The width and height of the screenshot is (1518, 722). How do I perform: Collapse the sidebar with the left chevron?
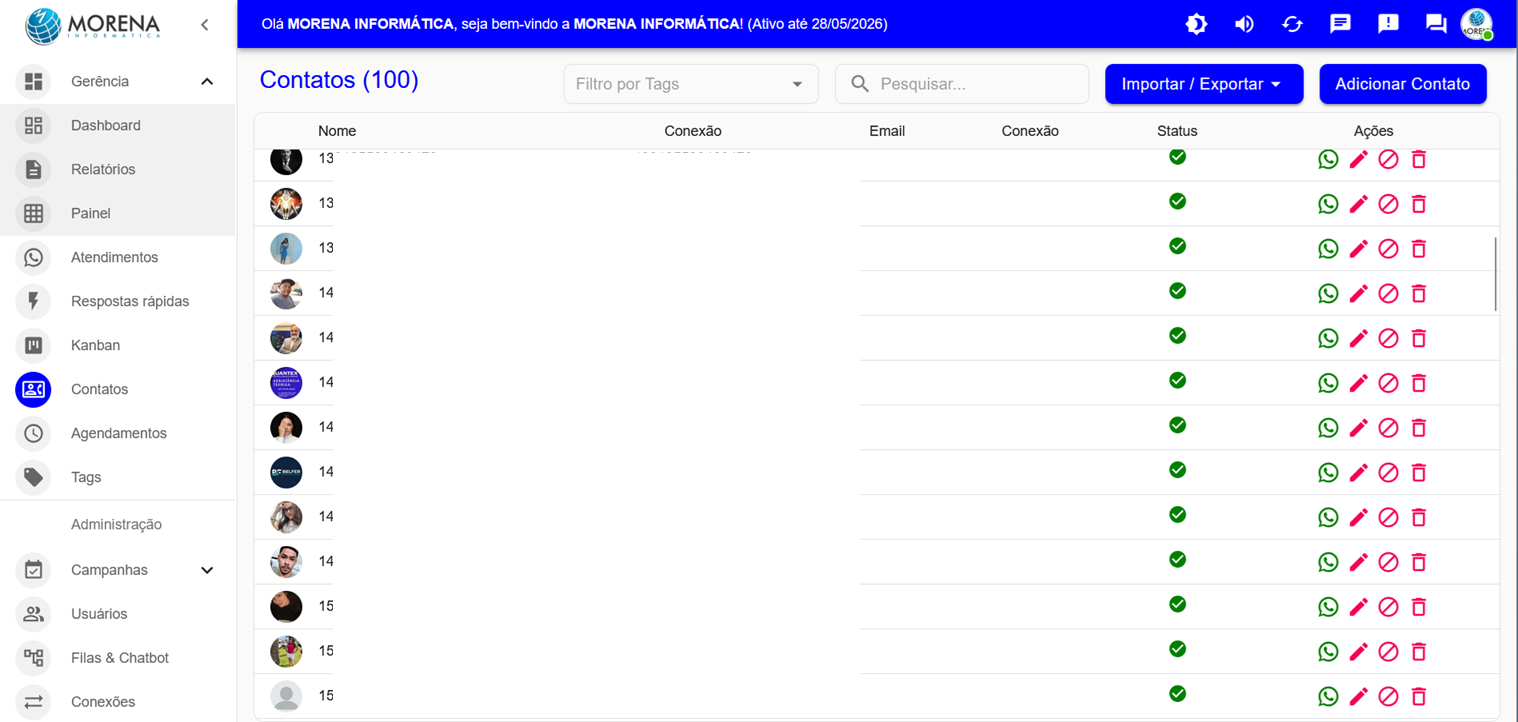205,24
